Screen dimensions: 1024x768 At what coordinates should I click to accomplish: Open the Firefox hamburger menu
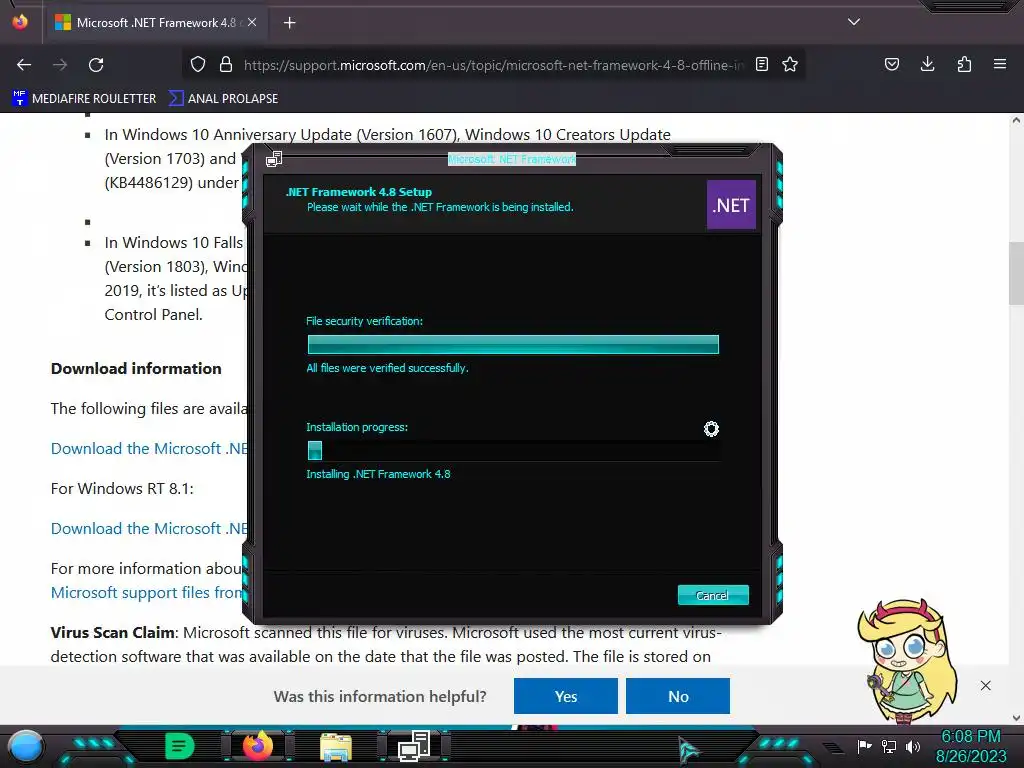[1000, 64]
